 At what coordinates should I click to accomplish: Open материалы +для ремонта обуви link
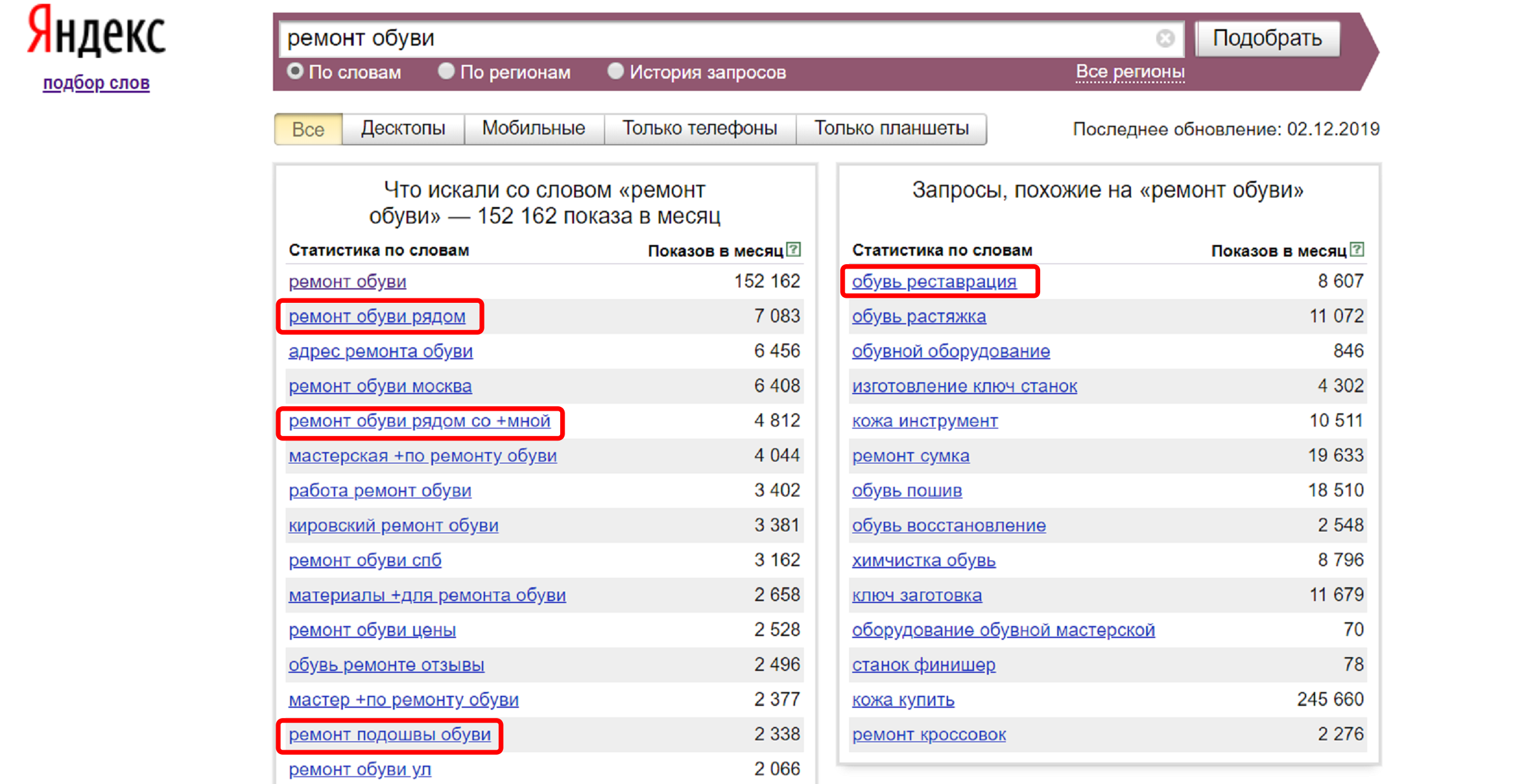click(427, 595)
